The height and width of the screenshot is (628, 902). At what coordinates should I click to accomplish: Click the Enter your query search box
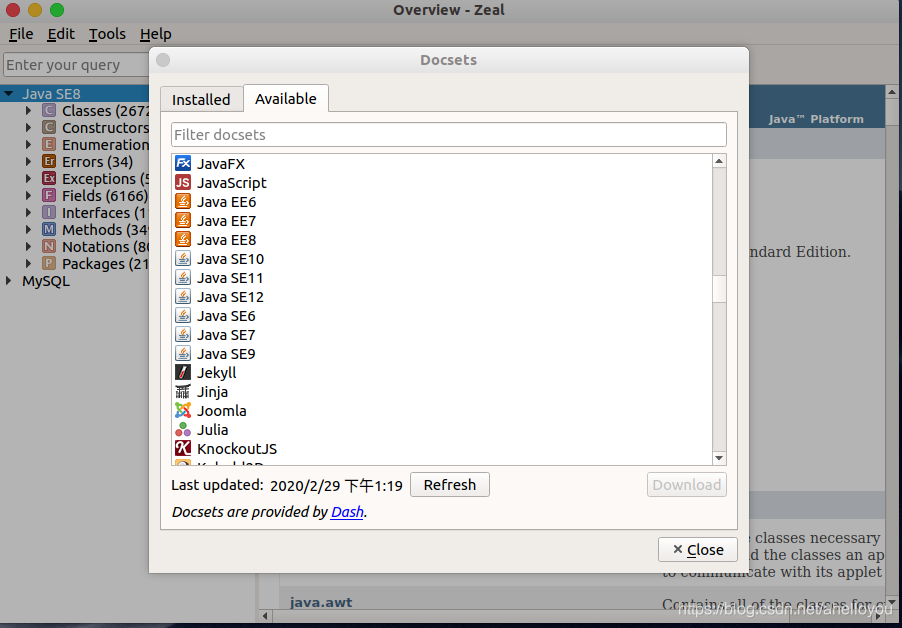click(76, 64)
